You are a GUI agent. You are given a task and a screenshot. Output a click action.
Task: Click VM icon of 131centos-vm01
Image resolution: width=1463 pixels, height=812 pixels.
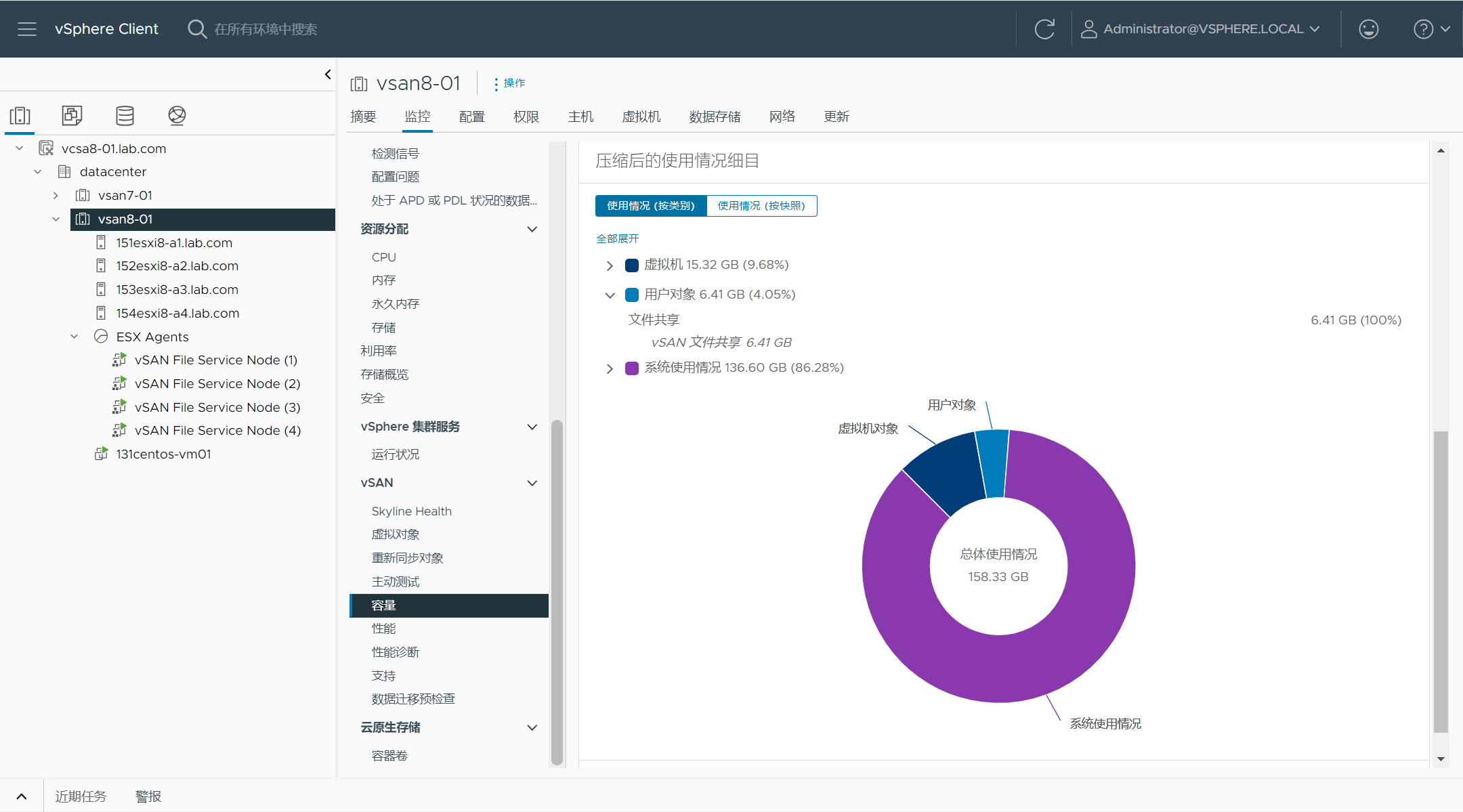coord(101,454)
